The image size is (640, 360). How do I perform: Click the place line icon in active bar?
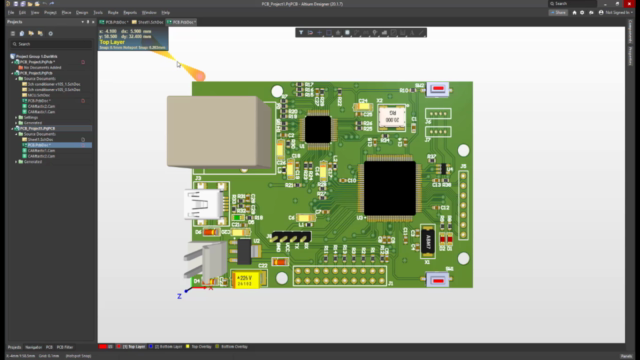coord(421,33)
